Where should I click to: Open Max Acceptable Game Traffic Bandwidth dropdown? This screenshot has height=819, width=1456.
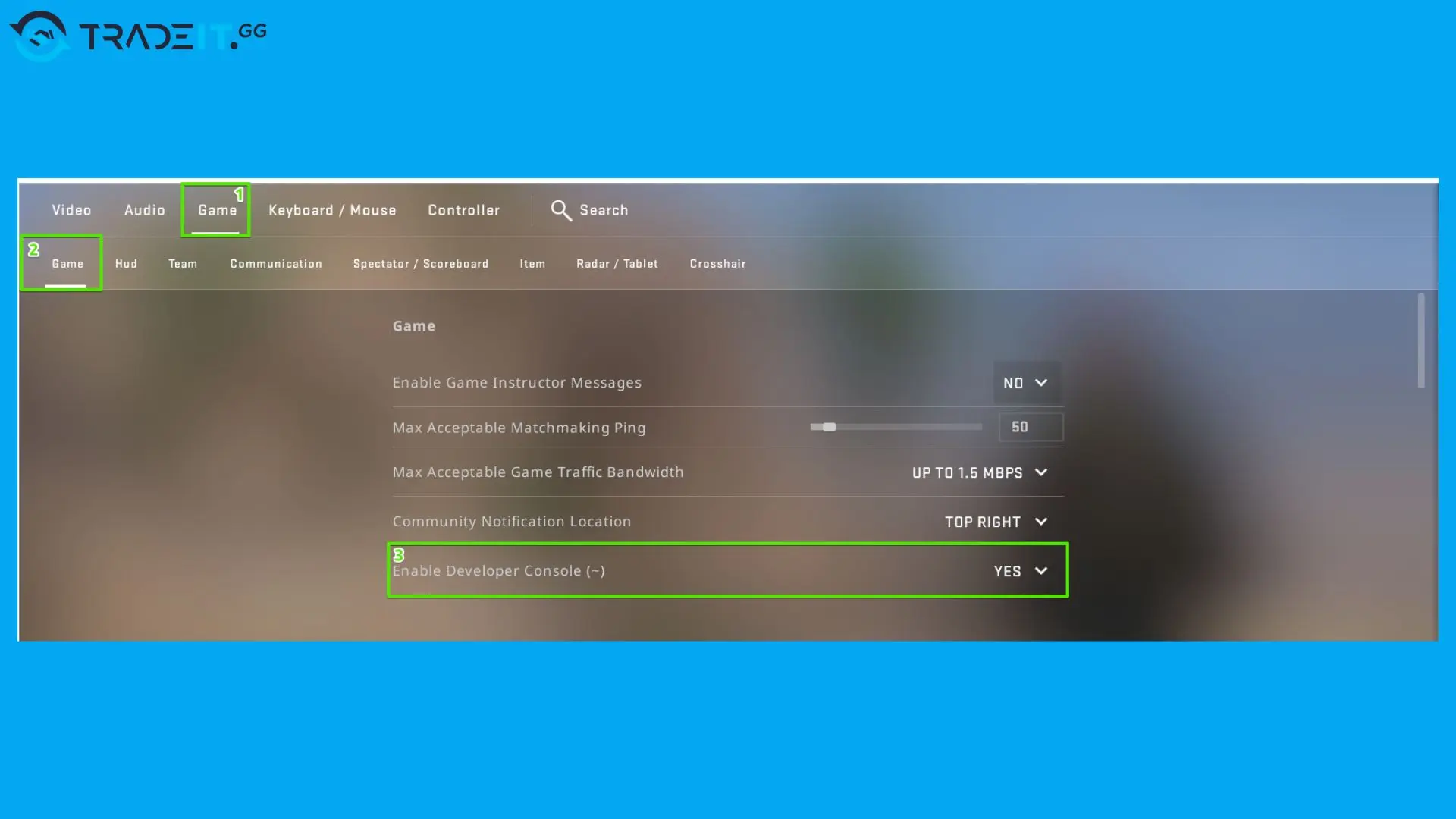980,472
